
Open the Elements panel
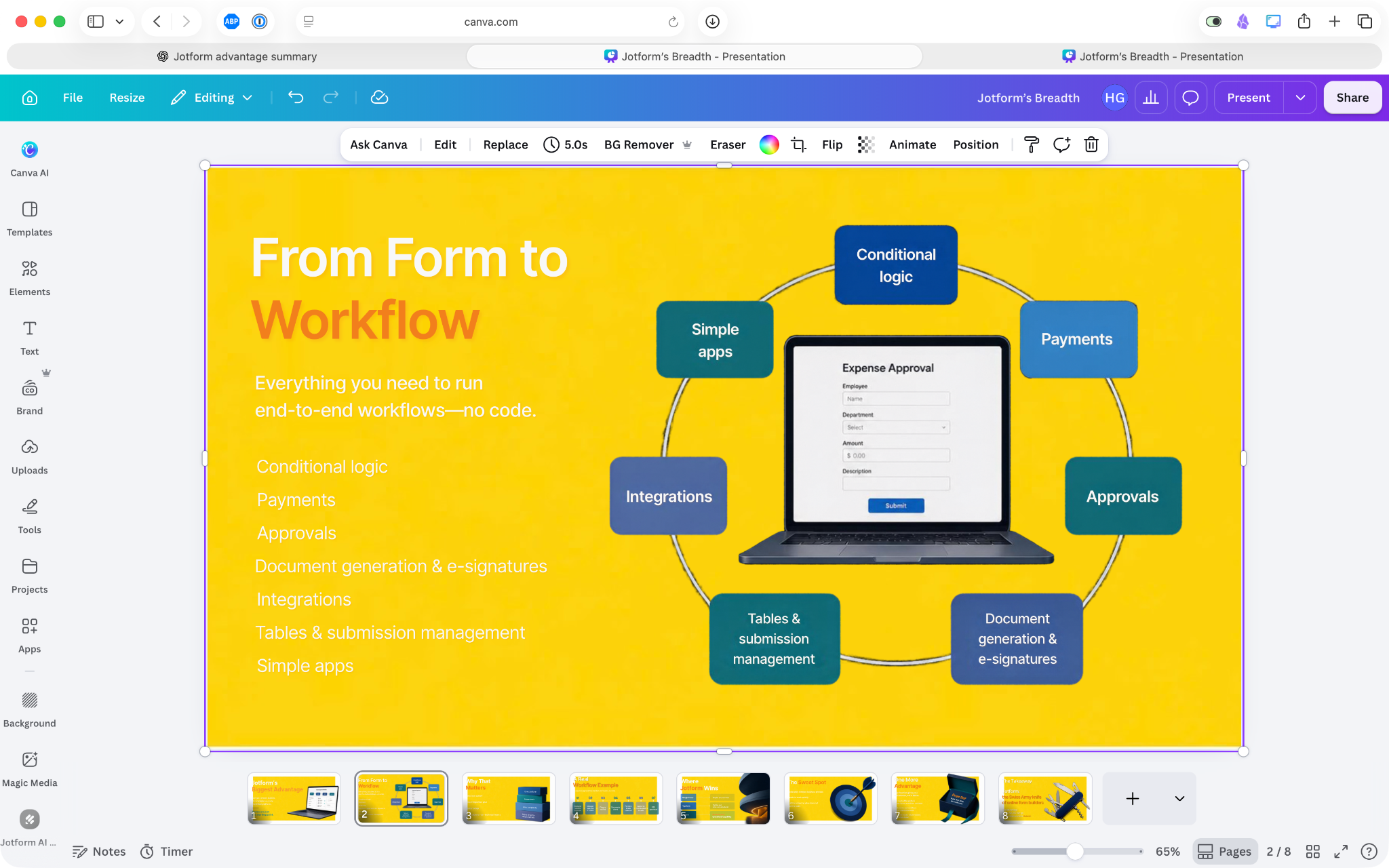pyautogui.click(x=29, y=278)
